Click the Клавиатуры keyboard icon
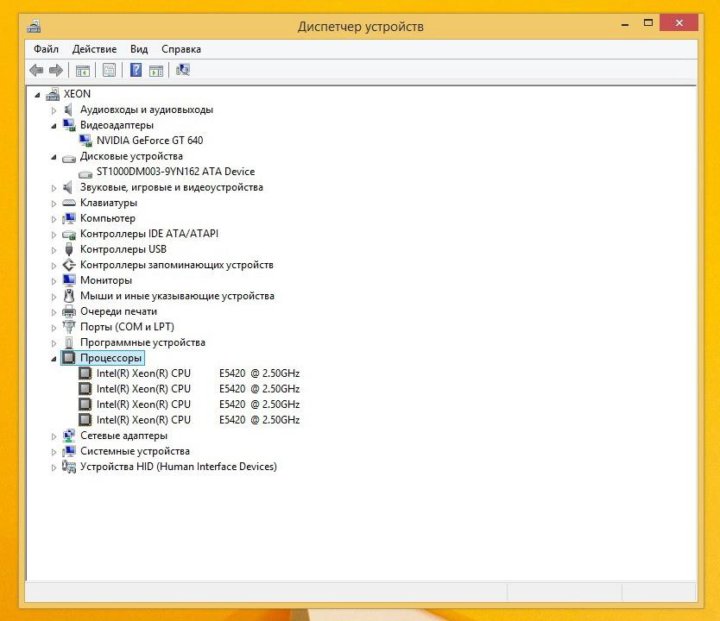Viewport: 720px width, 621px height. click(69, 203)
